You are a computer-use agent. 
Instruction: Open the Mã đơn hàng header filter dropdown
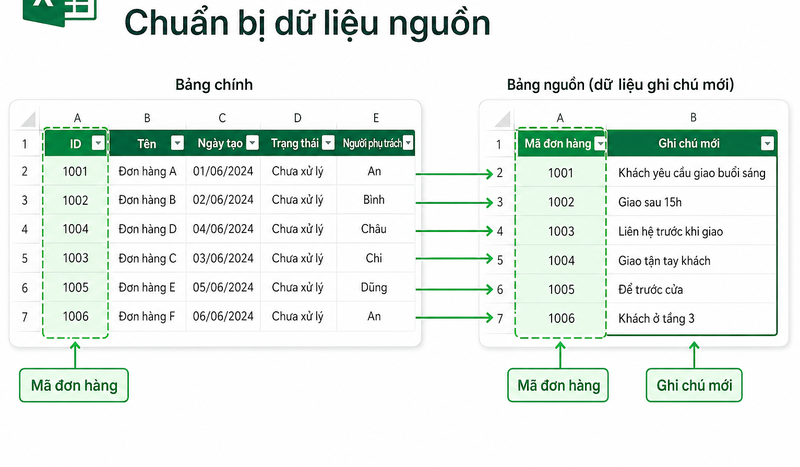coord(600,144)
